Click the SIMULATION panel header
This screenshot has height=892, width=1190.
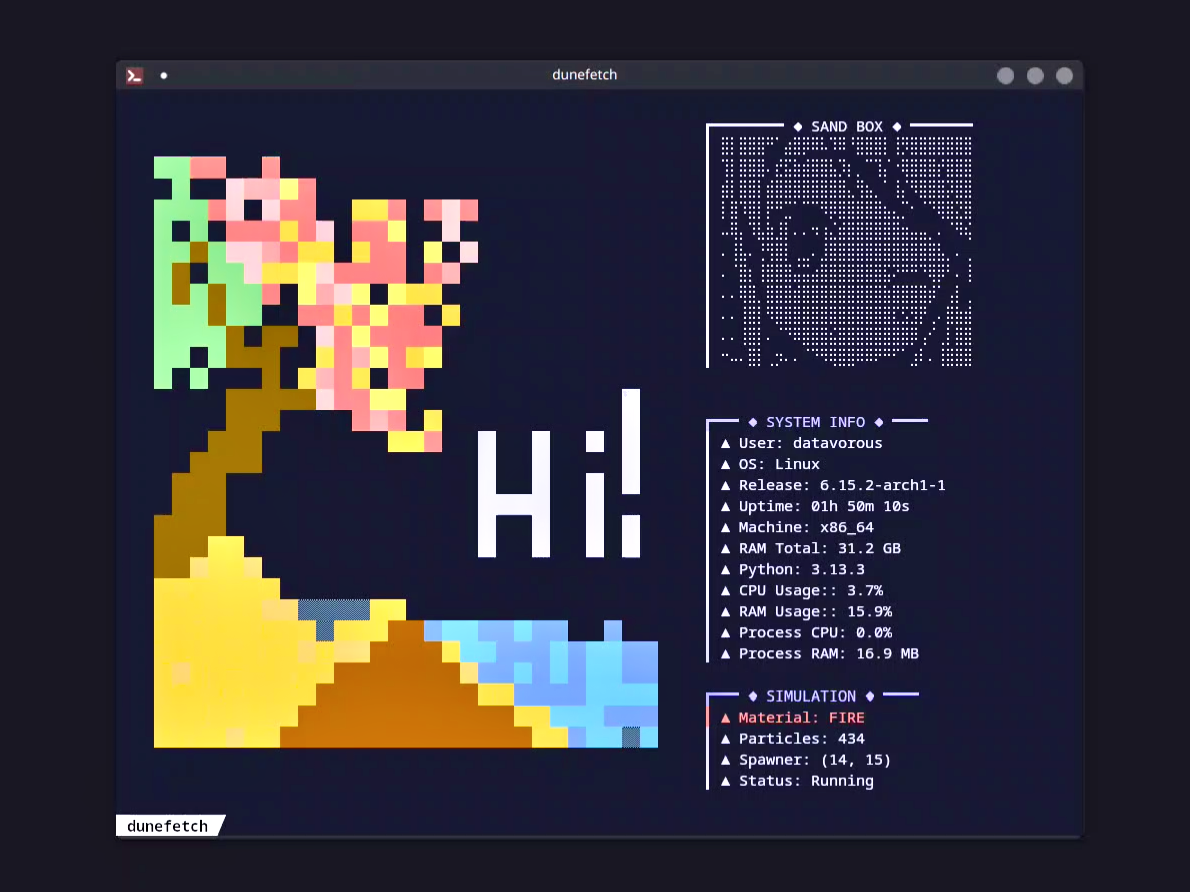click(811, 696)
